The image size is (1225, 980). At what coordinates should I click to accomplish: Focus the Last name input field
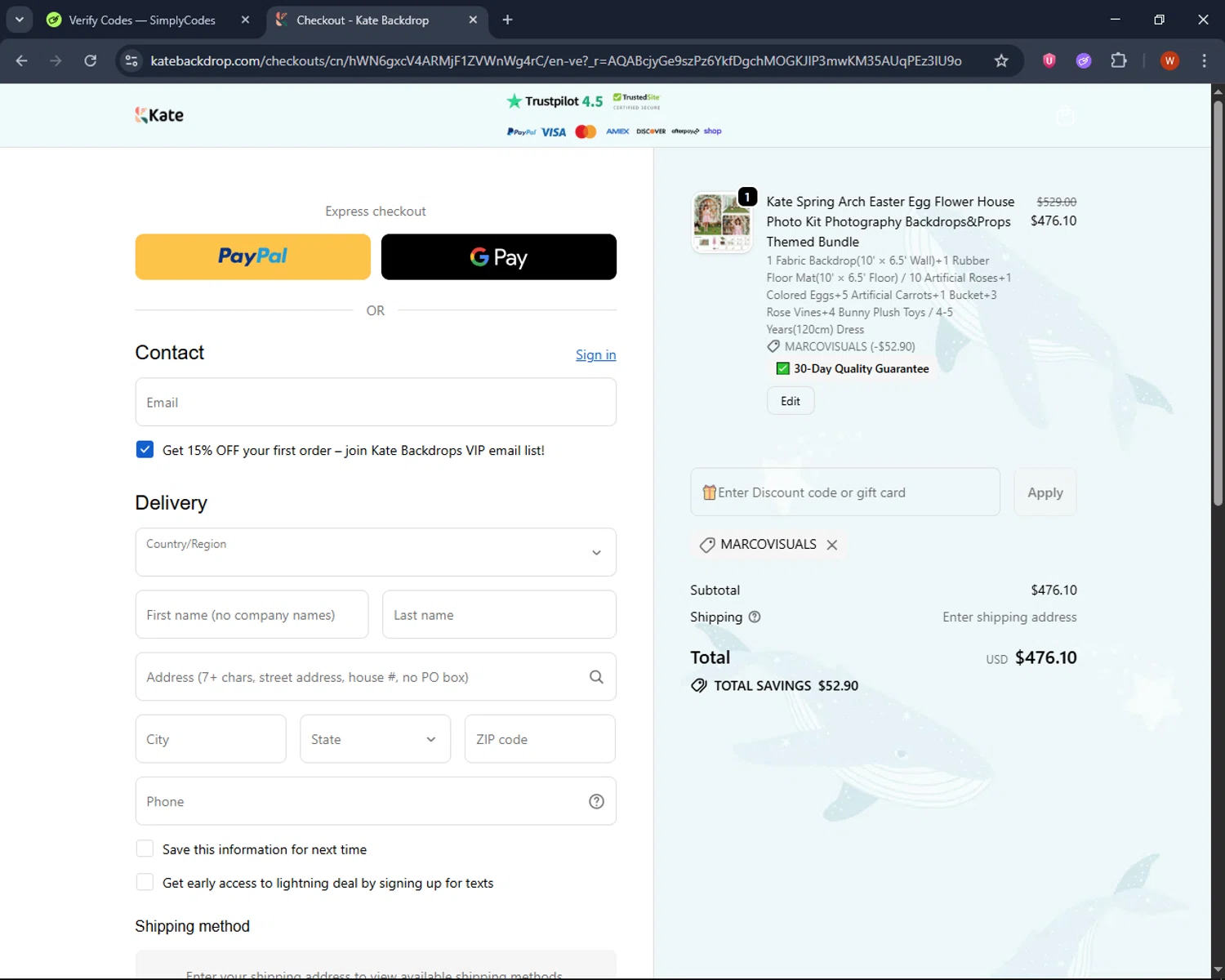pos(499,615)
